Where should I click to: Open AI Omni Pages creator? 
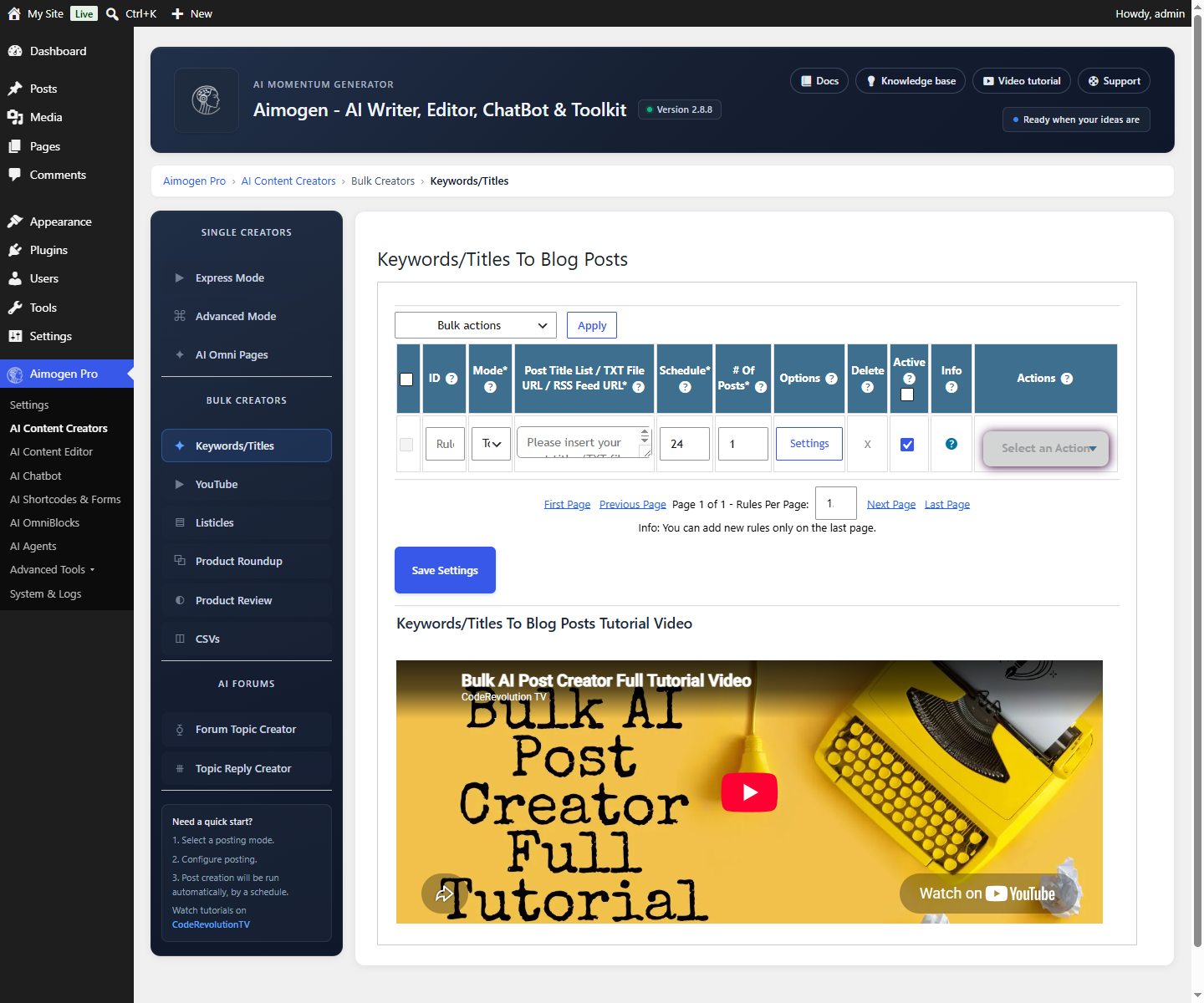tap(247, 354)
